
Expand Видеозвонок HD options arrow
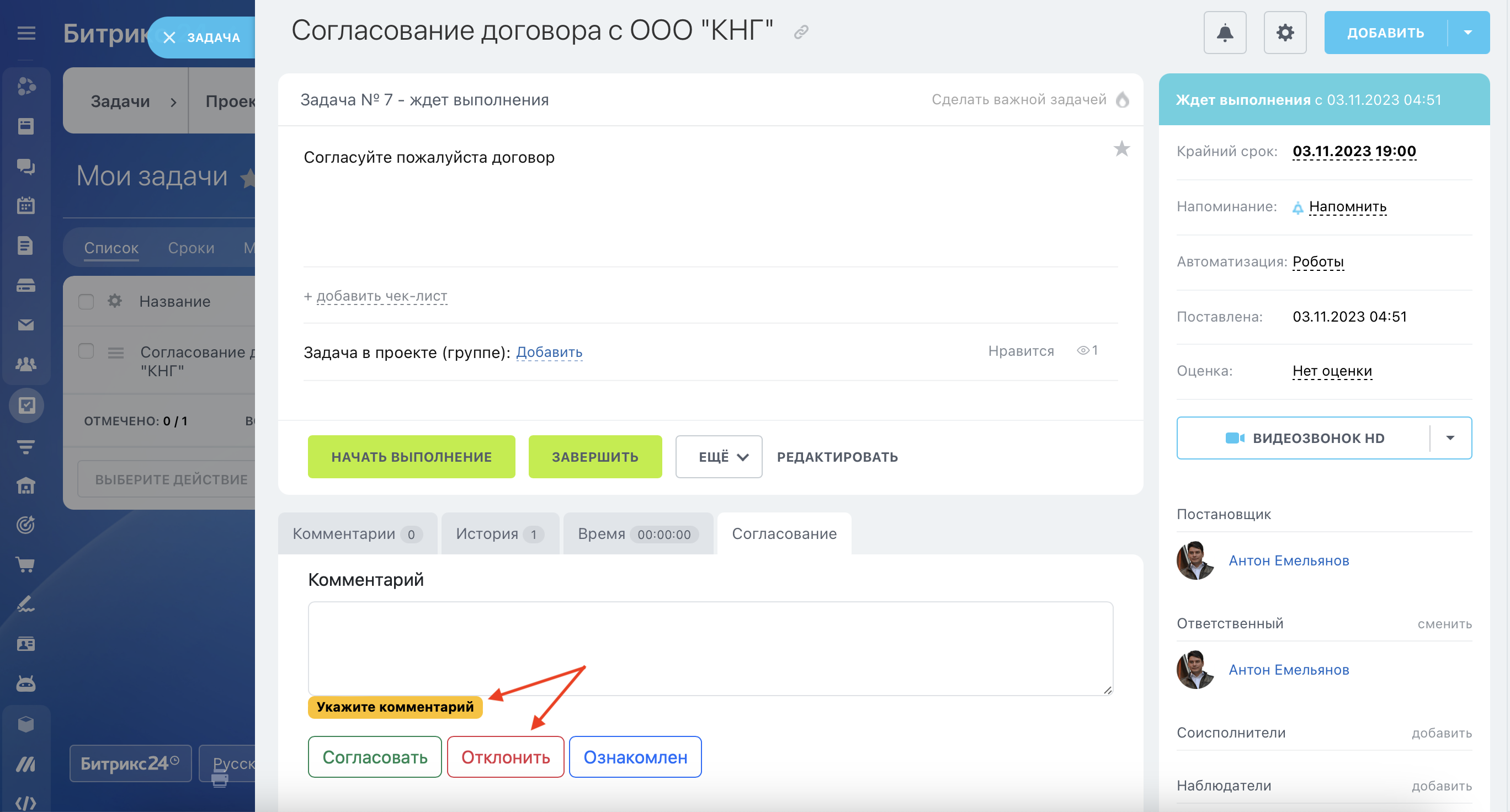[1450, 438]
